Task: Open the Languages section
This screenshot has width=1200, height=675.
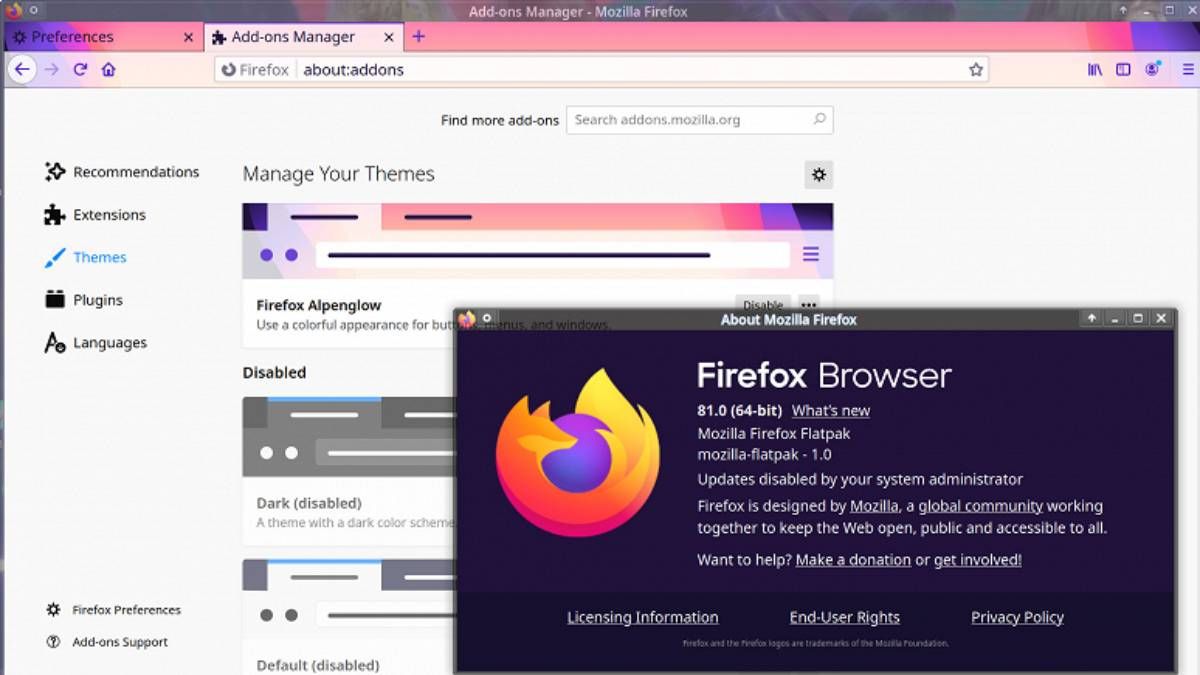Action: [x=106, y=342]
